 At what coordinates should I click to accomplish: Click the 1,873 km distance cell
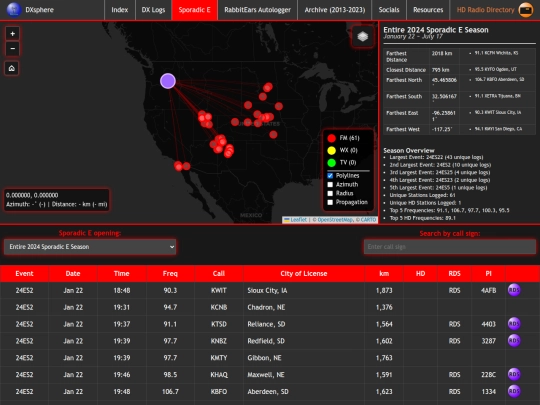point(384,290)
